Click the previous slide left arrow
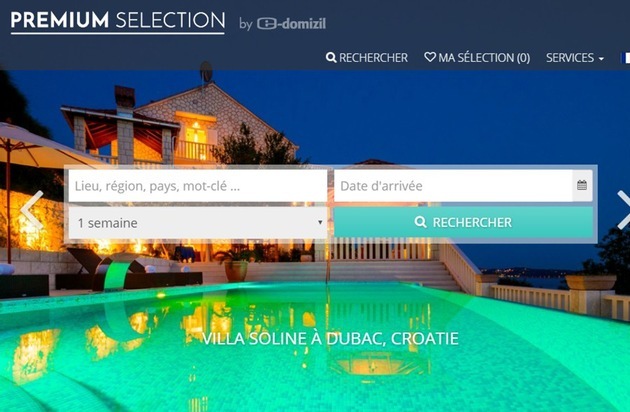Viewport: 630px width, 412px height. (32, 210)
